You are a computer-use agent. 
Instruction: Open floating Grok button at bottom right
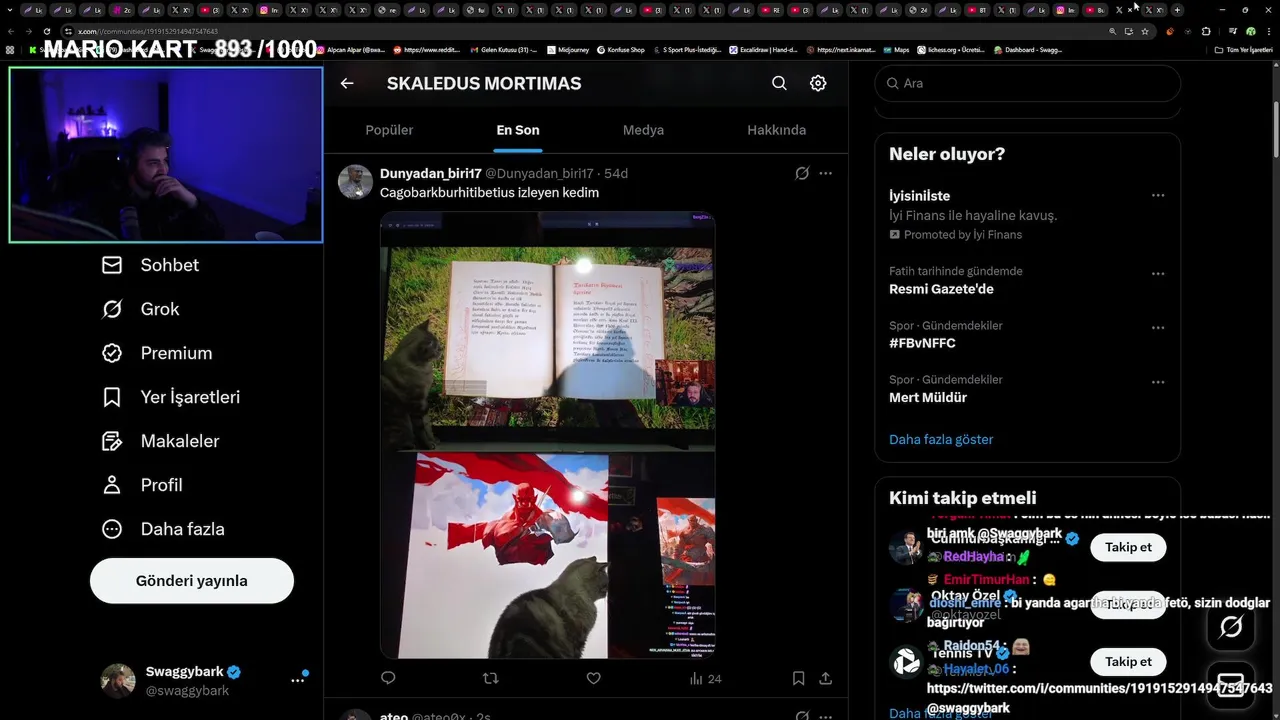pyautogui.click(x=1231, y=627)
